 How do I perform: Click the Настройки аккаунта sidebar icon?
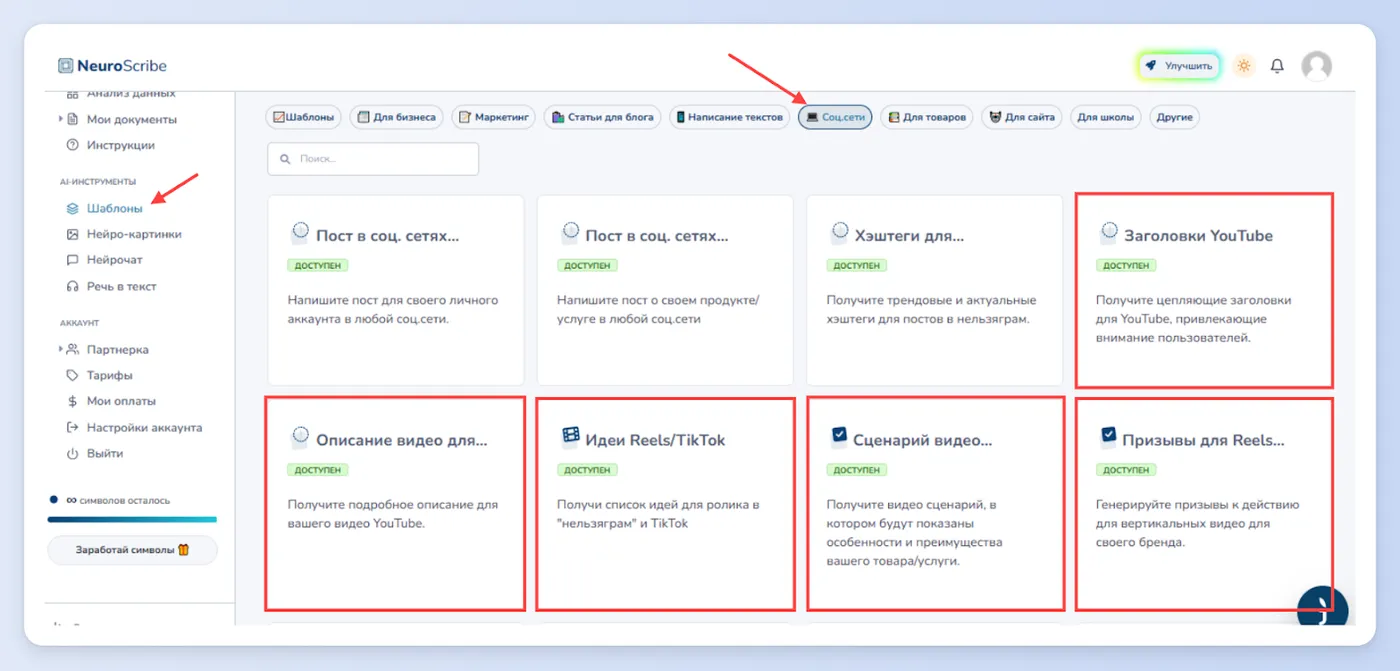click(72, 428)
